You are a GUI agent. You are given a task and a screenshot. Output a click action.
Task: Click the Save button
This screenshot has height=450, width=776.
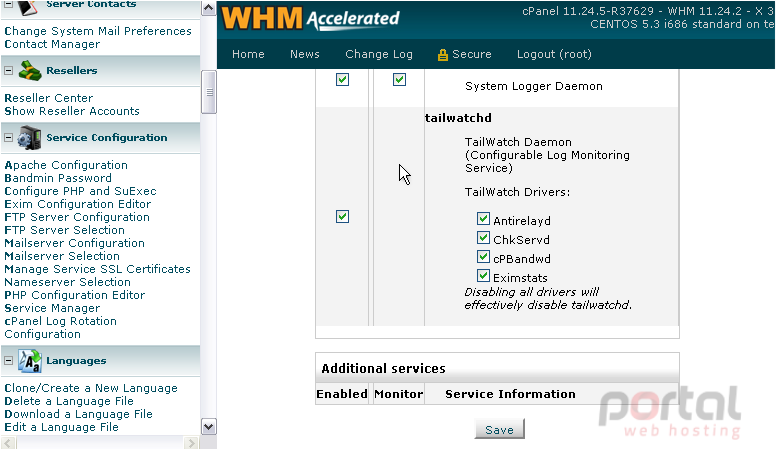(499, 430)
